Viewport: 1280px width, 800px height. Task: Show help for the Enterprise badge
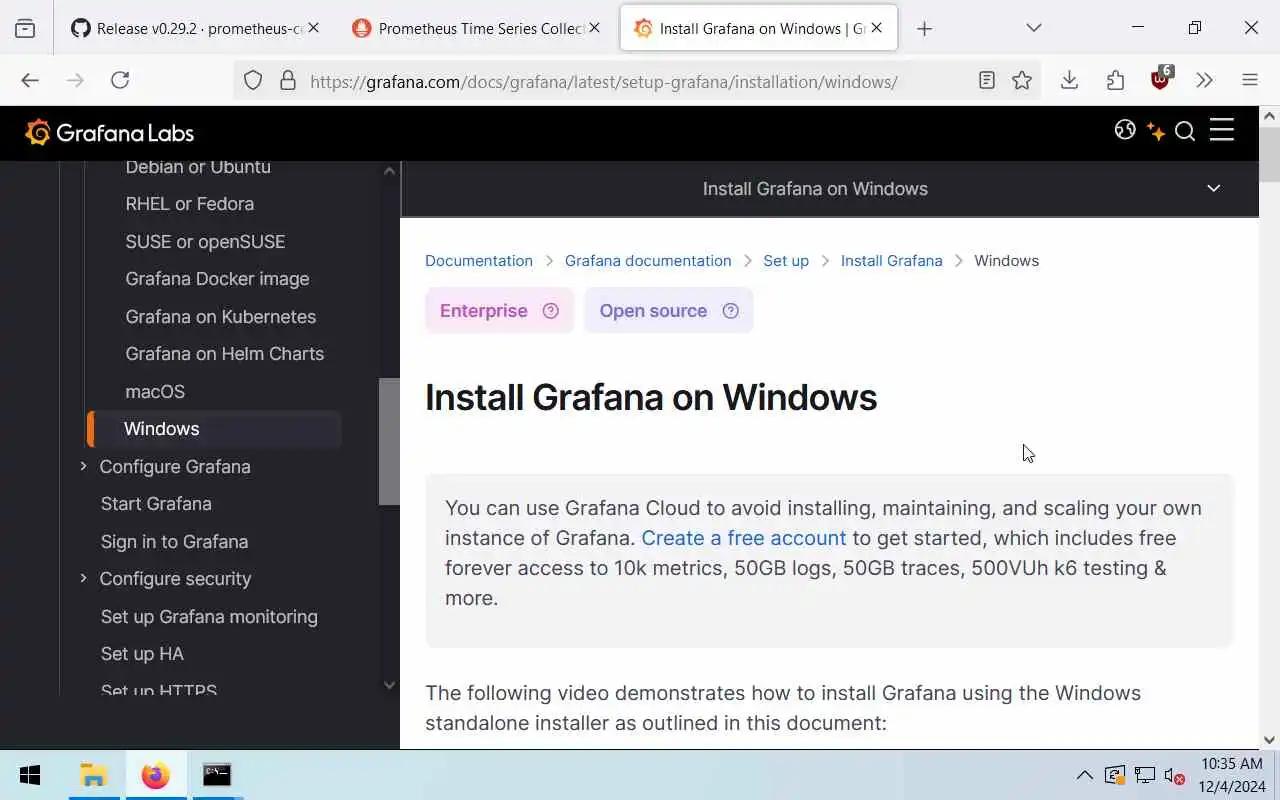551,311
